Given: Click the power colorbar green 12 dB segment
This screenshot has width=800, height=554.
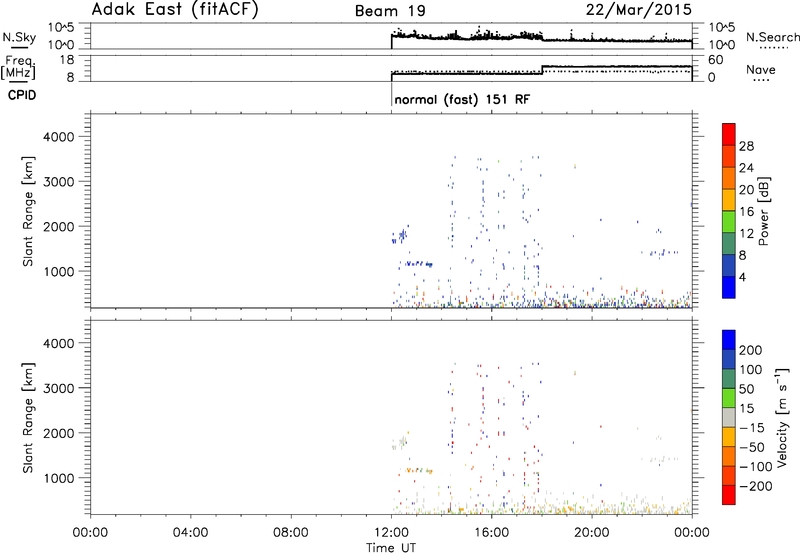Looking at the screenshot, I should tap(729, 222).
